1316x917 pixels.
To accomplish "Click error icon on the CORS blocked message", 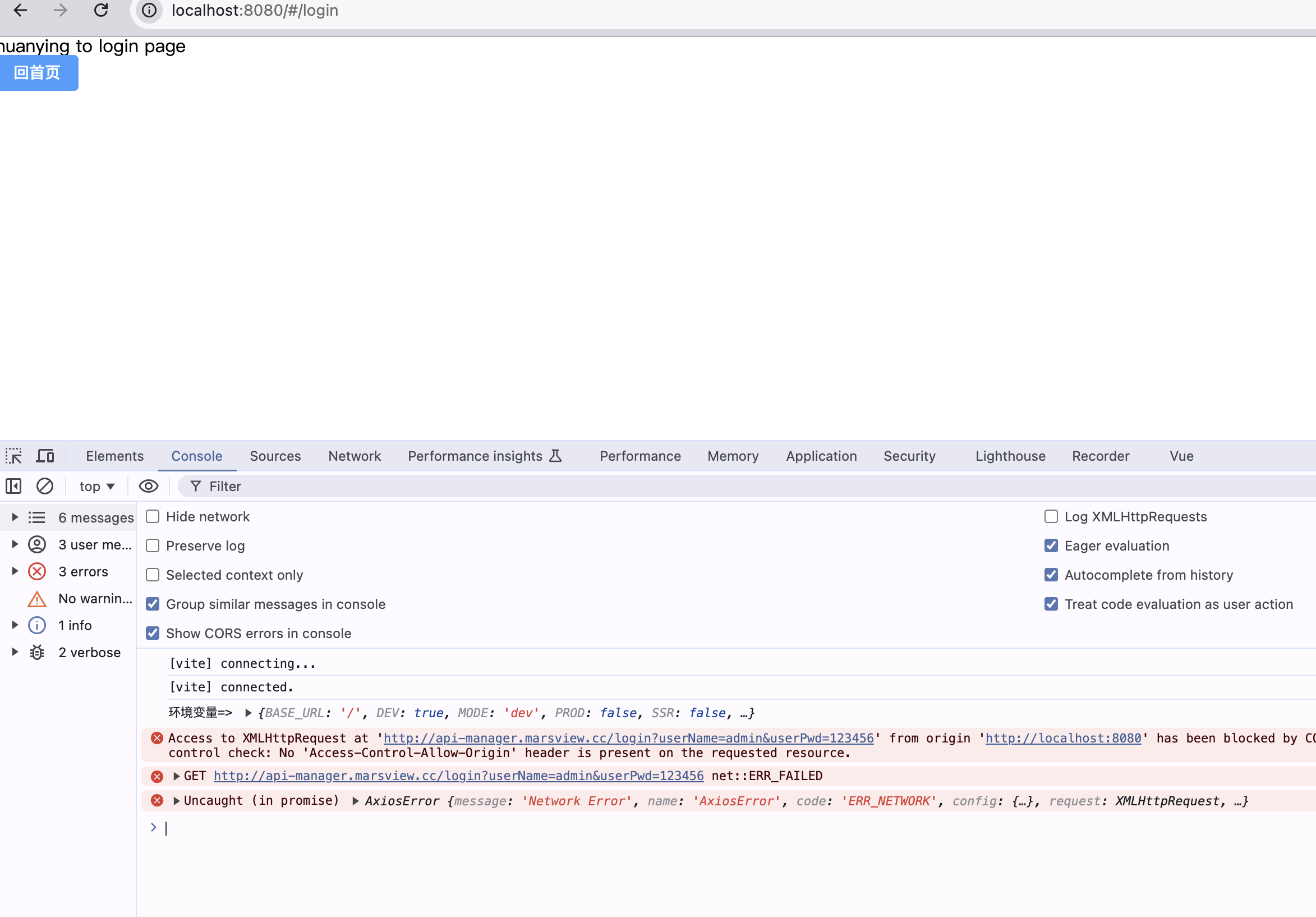I will (157, 739).
